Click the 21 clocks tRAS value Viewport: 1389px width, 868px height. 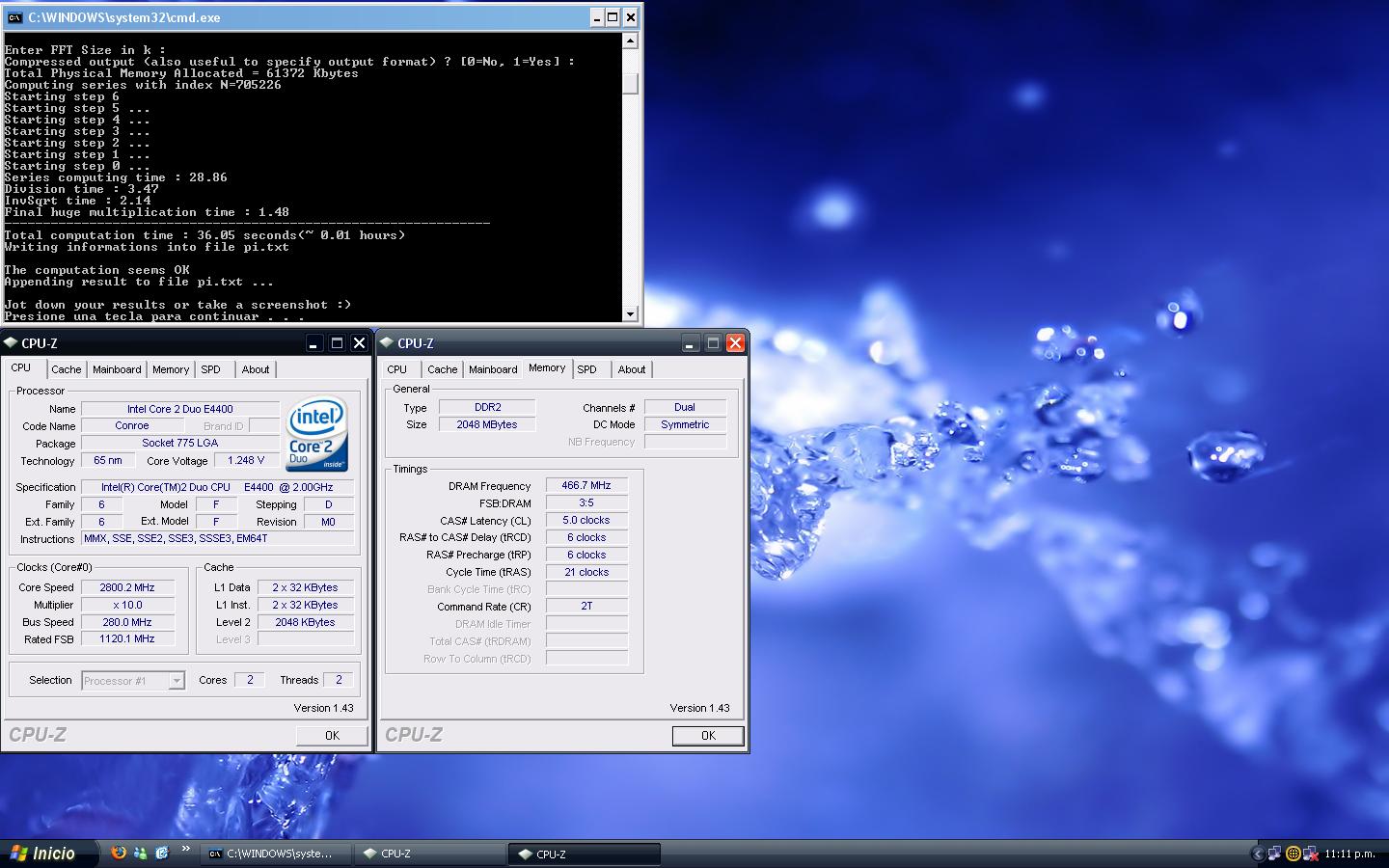[586, 572]
